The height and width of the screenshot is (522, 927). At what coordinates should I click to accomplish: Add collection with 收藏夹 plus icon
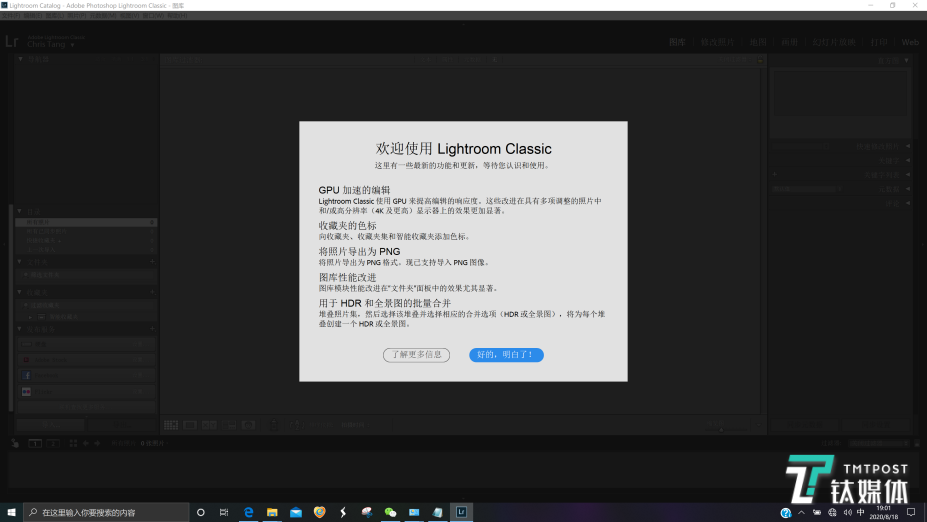pyautogui.click(x=152, y=292)
